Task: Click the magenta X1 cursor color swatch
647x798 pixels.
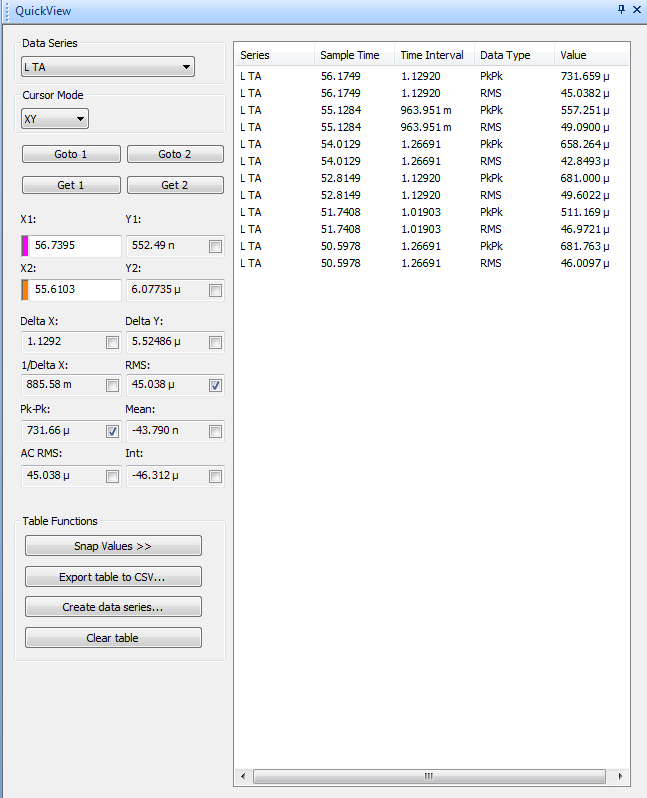Action: [x=25, y=246]
